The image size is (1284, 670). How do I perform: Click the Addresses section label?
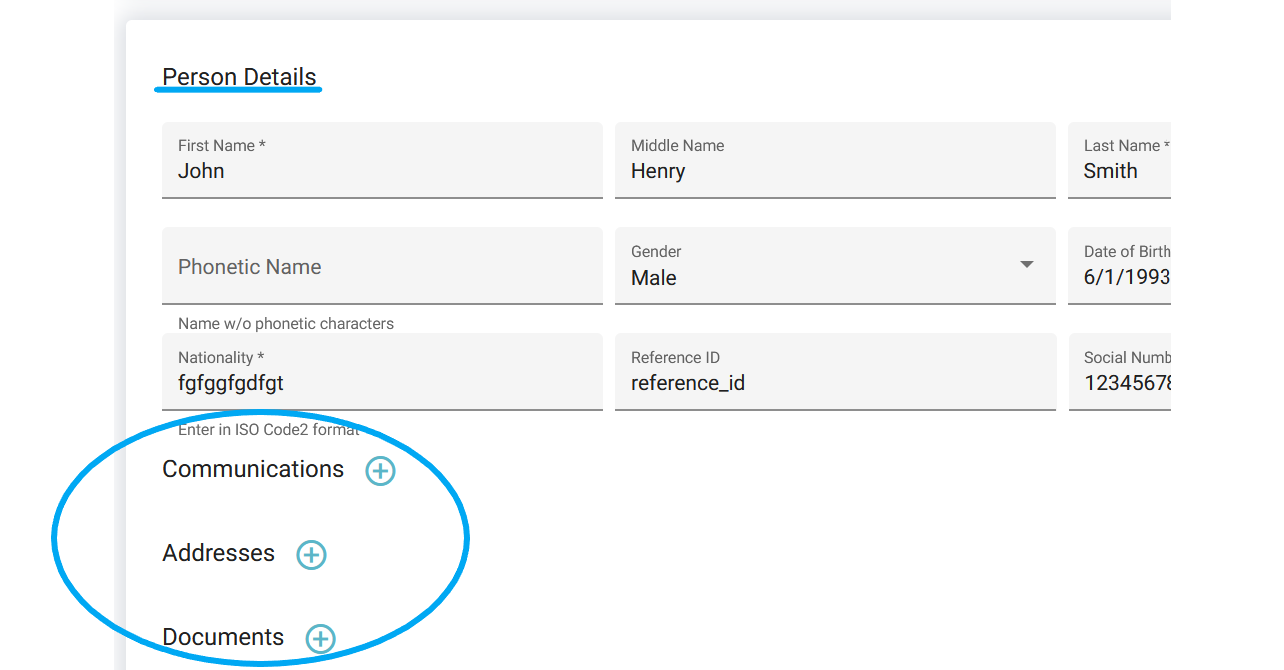click(x=218, y=553)
